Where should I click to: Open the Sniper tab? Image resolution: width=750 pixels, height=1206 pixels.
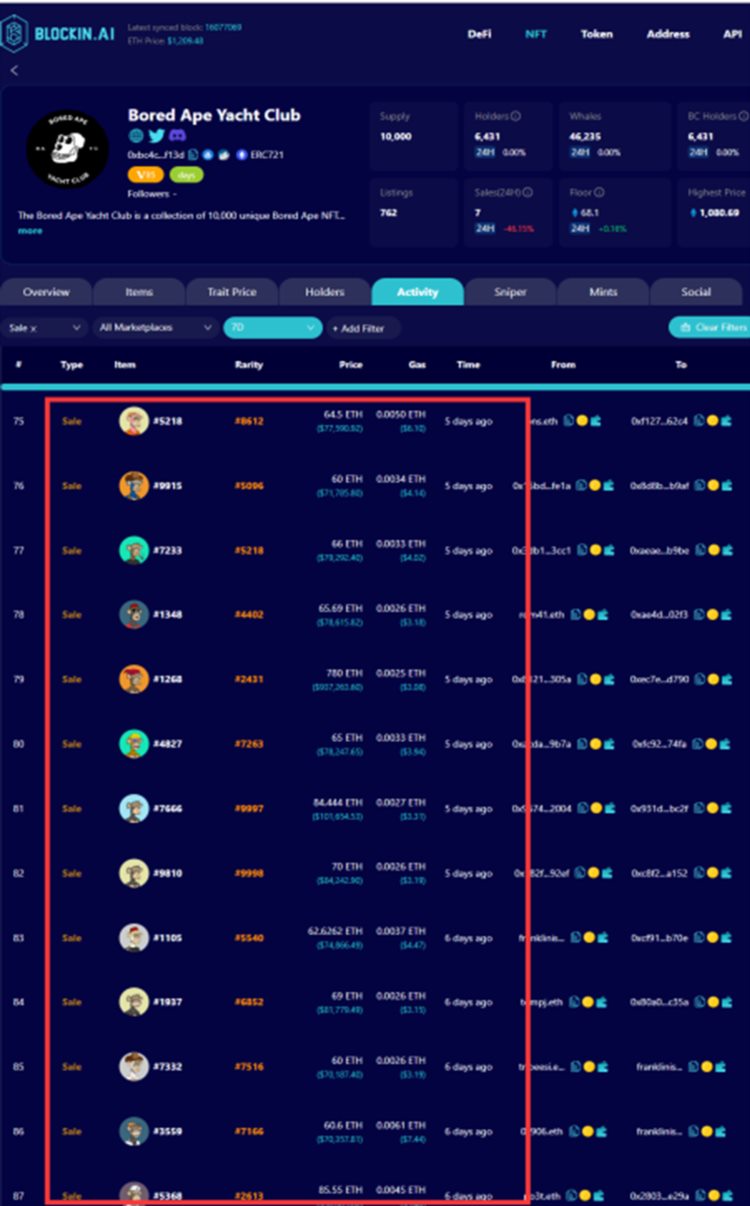pos(510,292)
